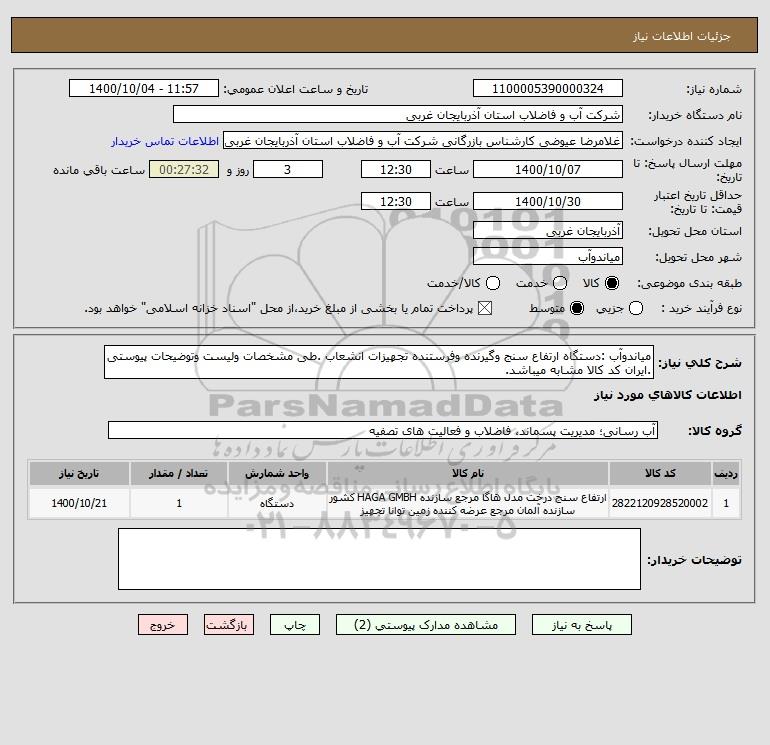
Task: Choose the متوسط purchase process option
Action: pos(577,308)
